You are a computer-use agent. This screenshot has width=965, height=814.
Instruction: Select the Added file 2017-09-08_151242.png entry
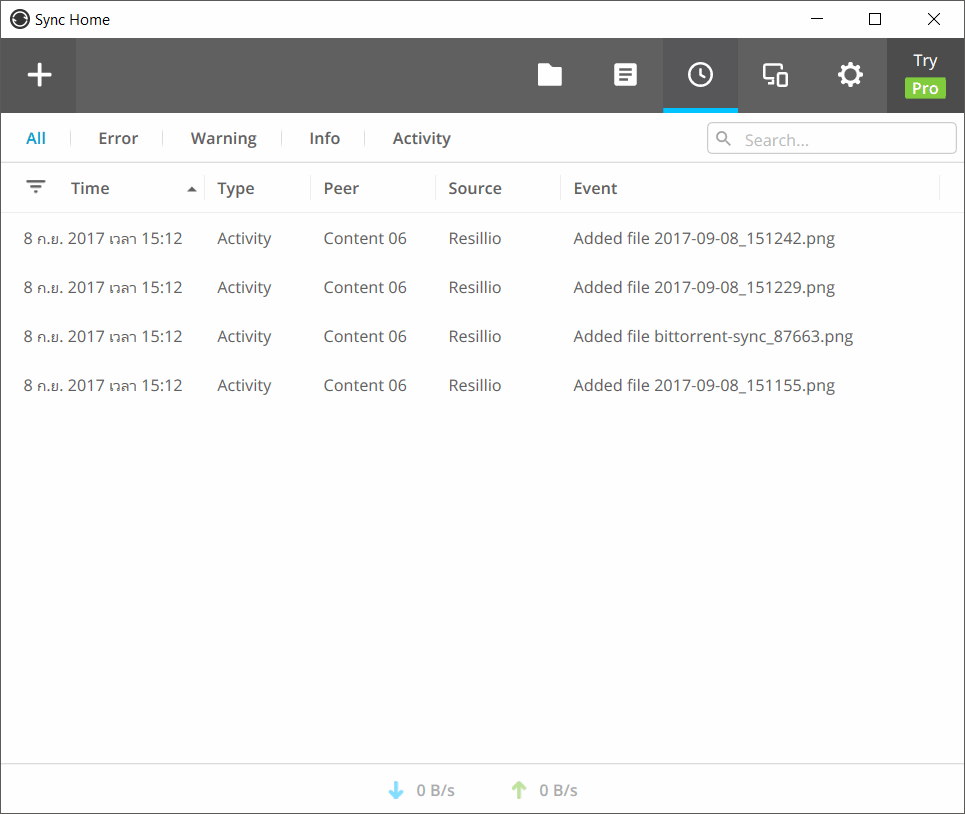coord(704,238)
